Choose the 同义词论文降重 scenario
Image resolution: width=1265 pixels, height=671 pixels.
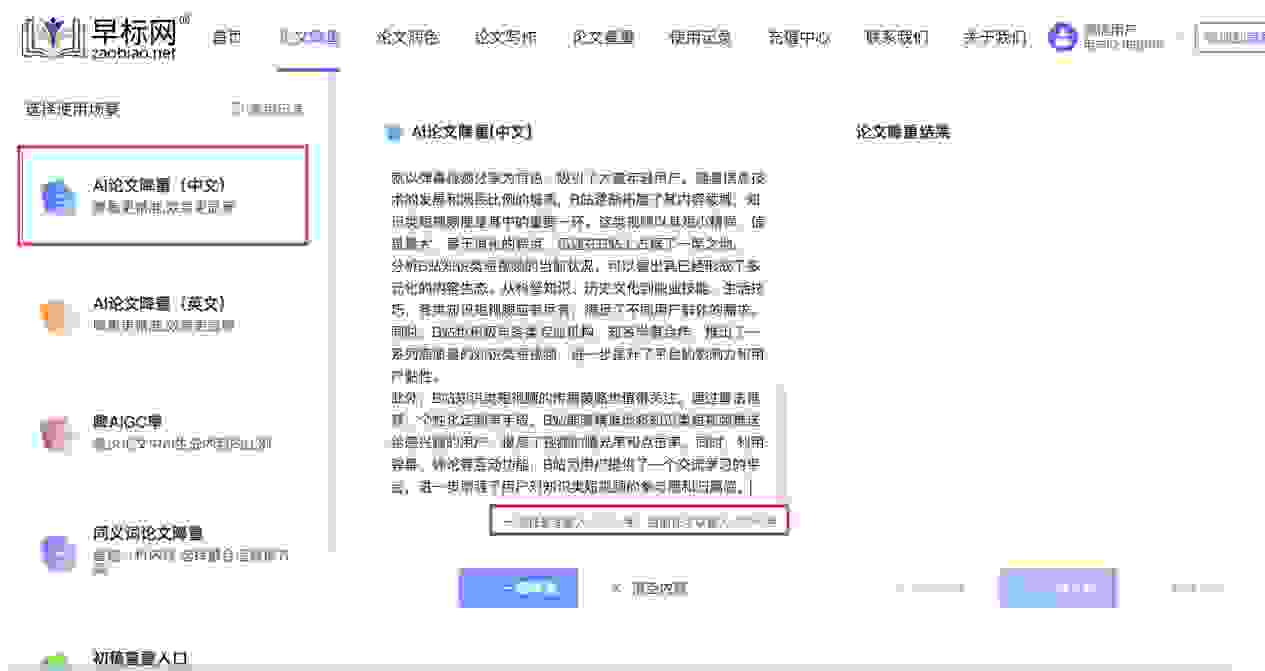(163, 551)
